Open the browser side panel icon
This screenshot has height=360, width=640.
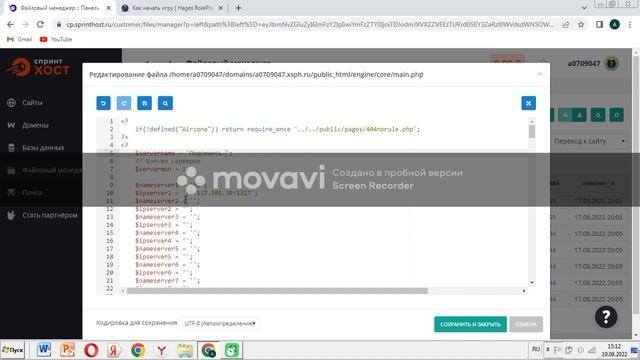coord(599,24)
